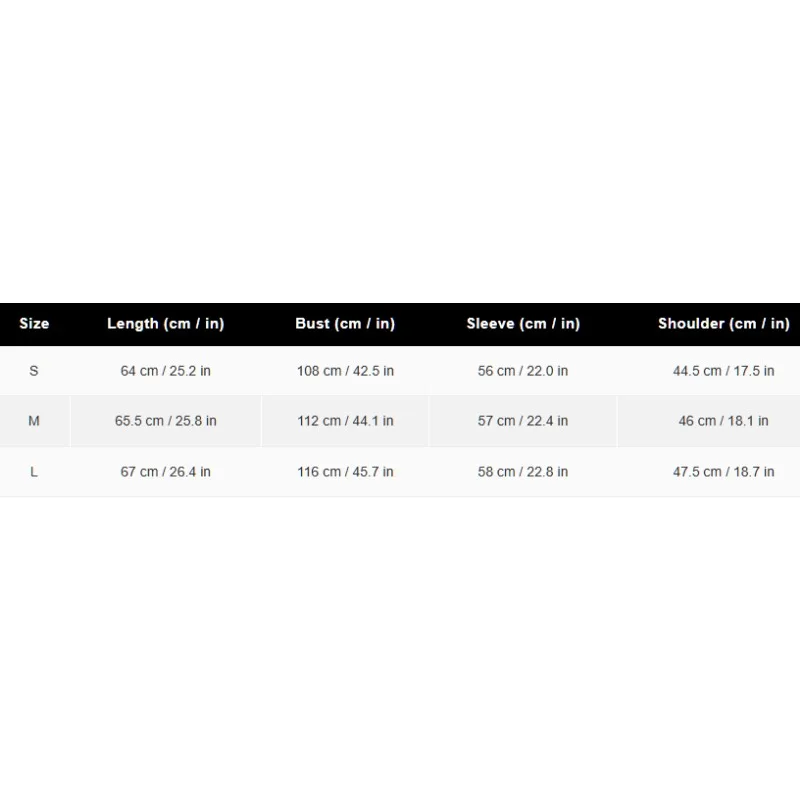Click the Sleeve (cm / in) header
The width and height of the screenshot is (800, 800).
[x=523, y=323]
